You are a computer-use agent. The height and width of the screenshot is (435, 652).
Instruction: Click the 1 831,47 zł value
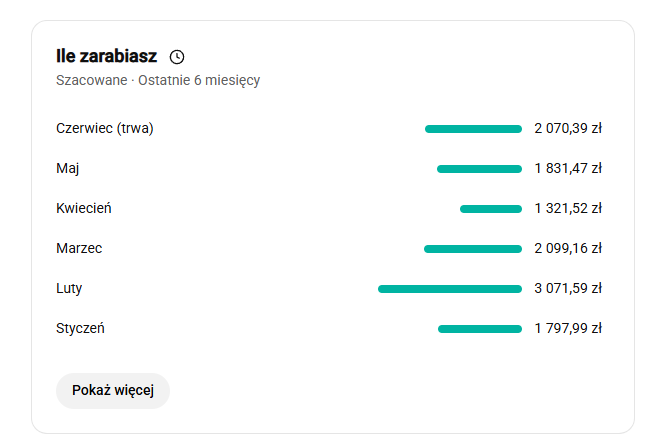[x=568, y=168]
